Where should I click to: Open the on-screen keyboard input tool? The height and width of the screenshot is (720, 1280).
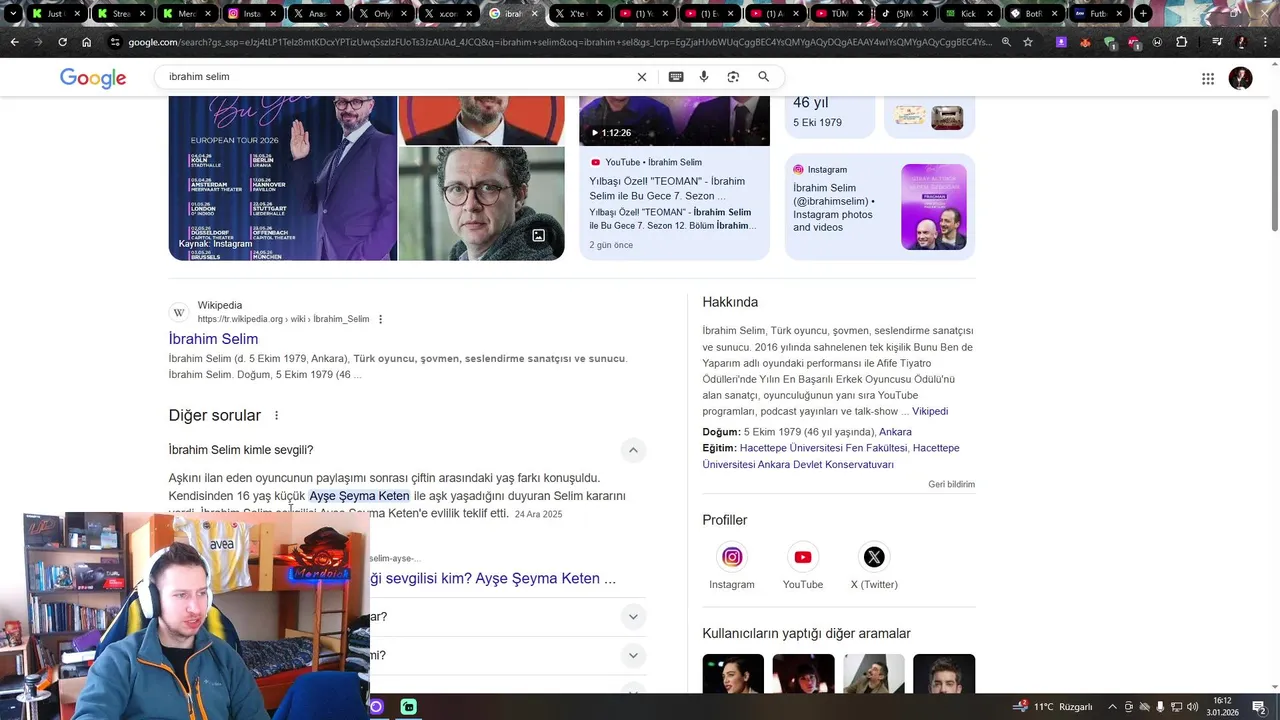676,77
